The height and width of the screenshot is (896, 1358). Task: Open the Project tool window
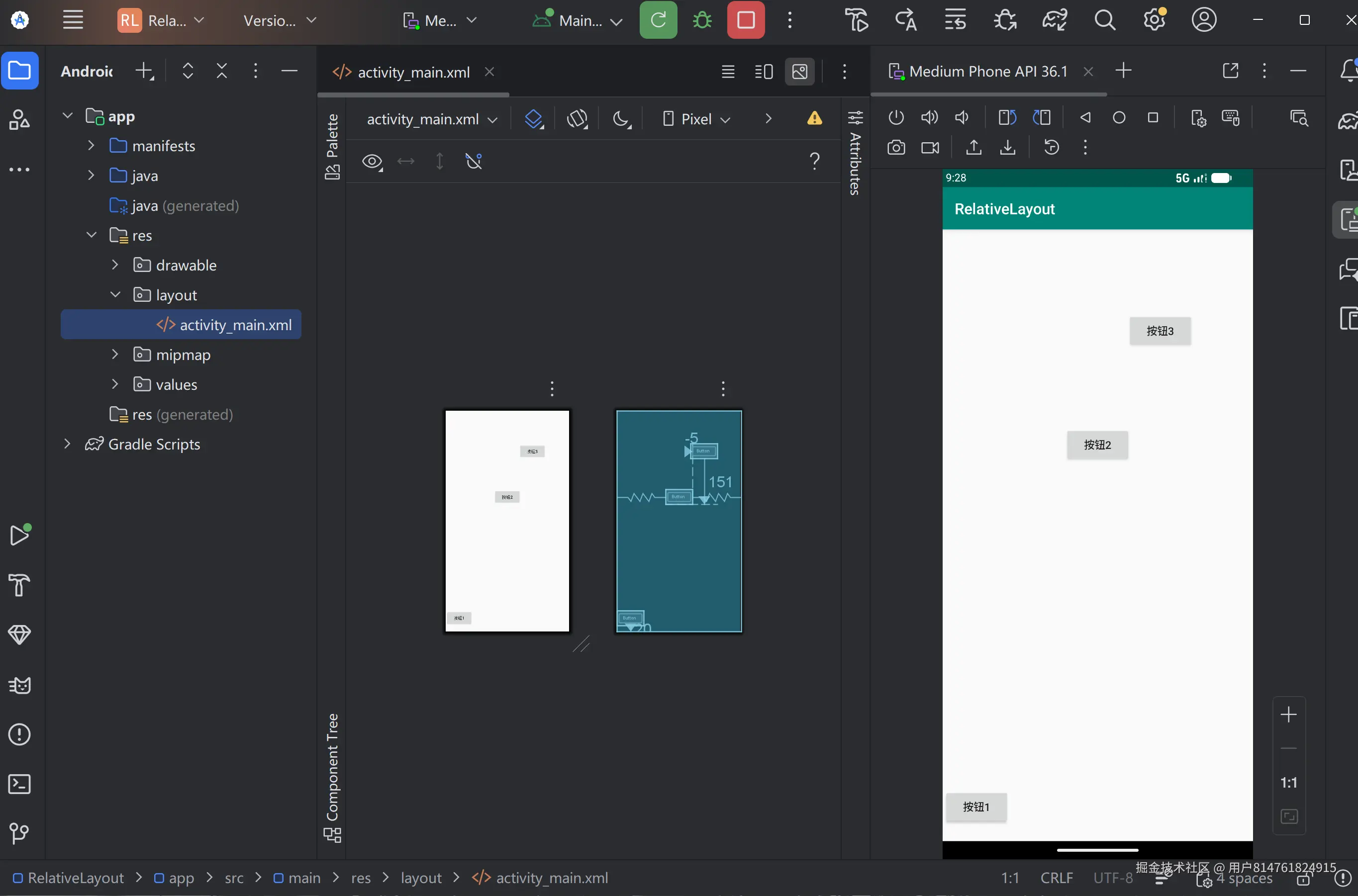pos(19,71)
